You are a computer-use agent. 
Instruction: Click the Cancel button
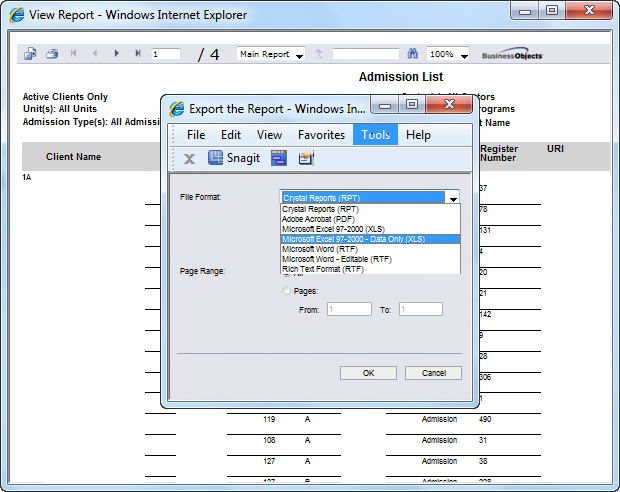click(x=433, y=373)
